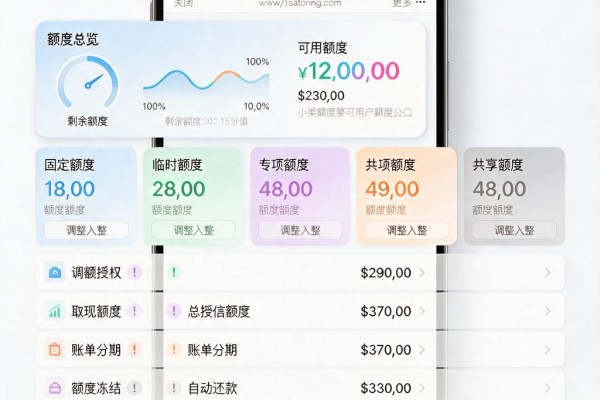600x400 pixels.
Task: Click the 共享额度 gray value 48,00
Action: click(x=499, y=189)
